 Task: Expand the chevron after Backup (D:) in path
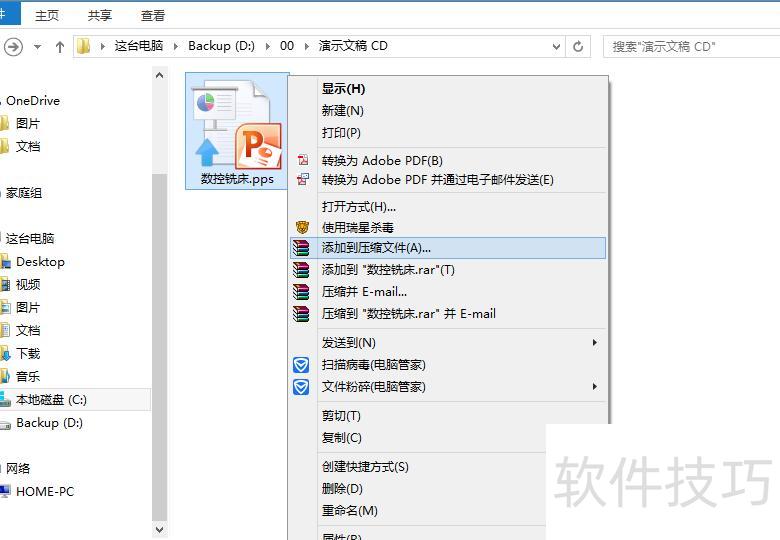pos(268,46)
